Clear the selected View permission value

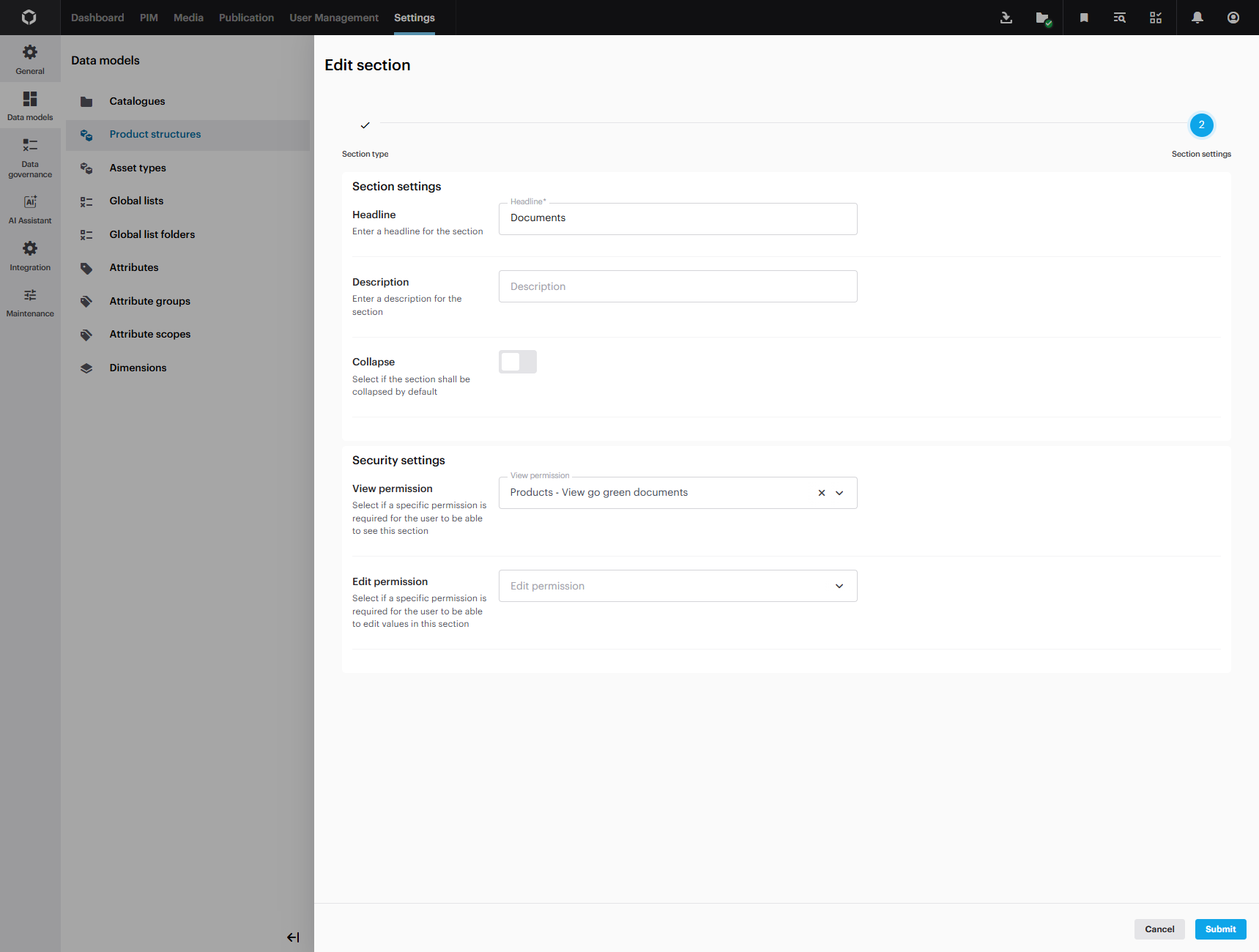click(821, 493)
